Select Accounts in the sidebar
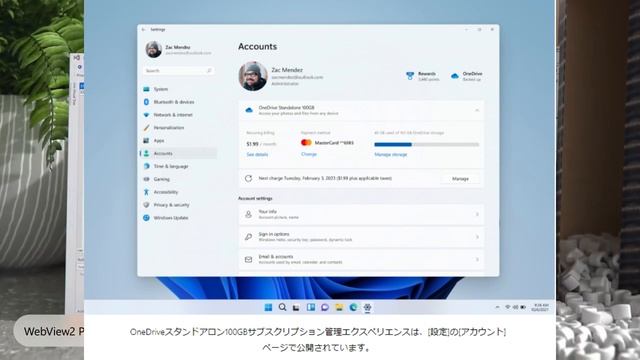This screenshot has width=640, height=360. tap(178, 153)
